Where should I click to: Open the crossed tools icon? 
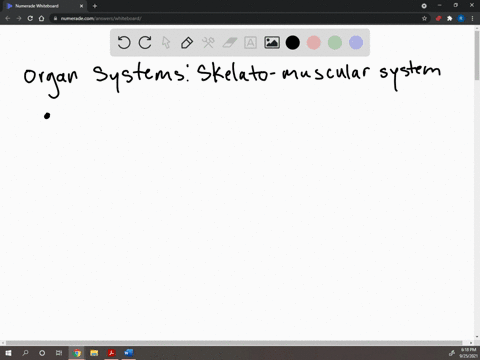208,43
